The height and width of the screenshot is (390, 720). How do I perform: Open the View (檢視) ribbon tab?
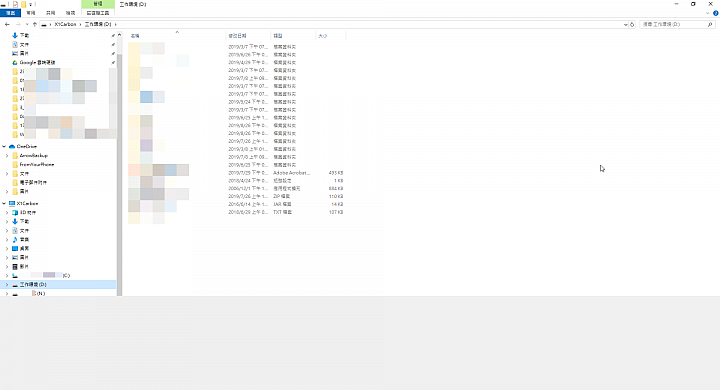(70, 13)
